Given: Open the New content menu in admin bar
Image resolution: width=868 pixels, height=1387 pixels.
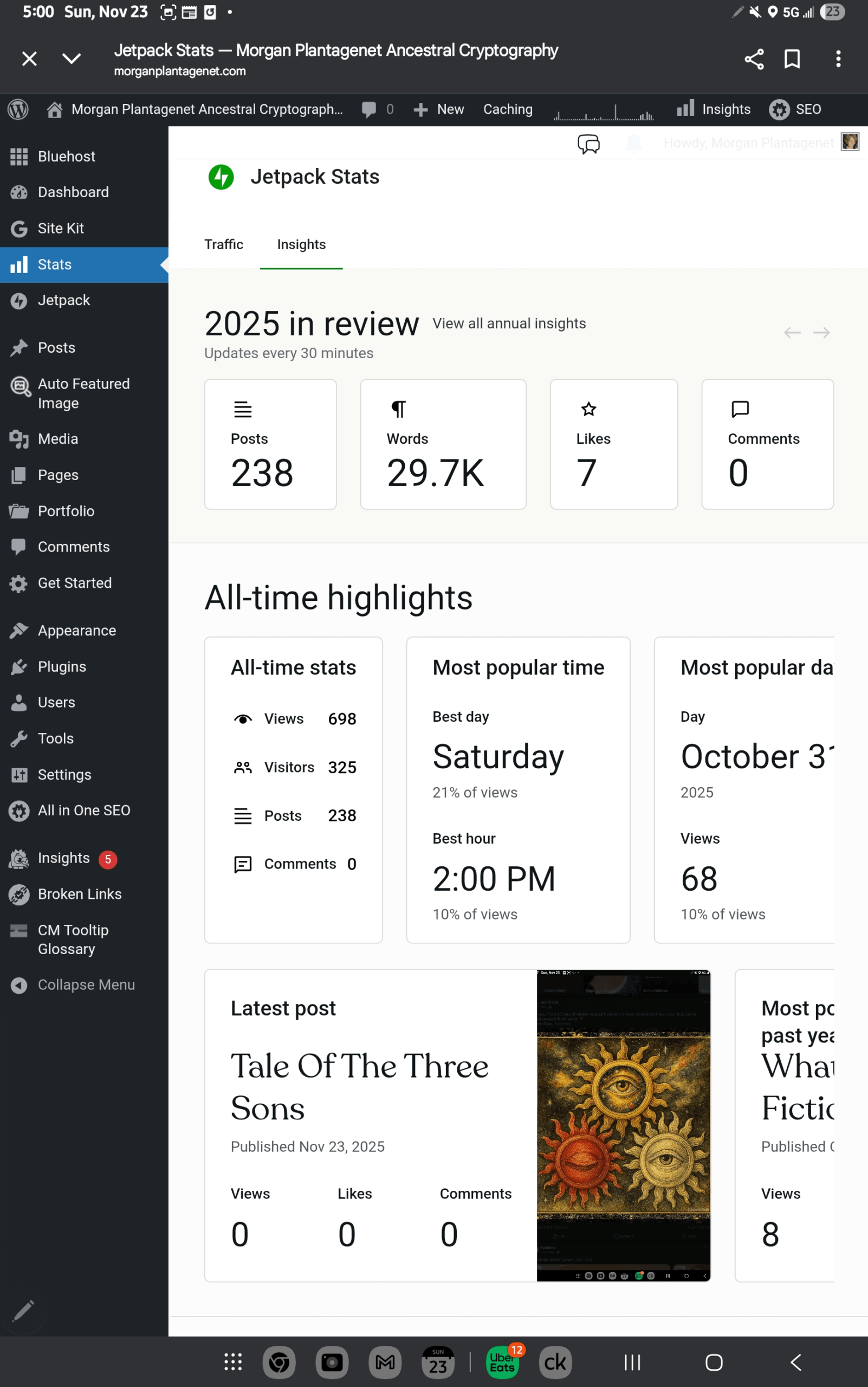Looking at the screenshot, I should click(439, 109).
